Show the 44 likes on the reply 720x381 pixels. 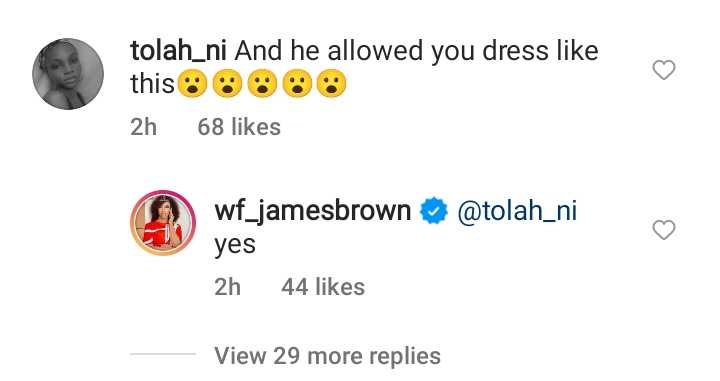[x=323, y=287]
